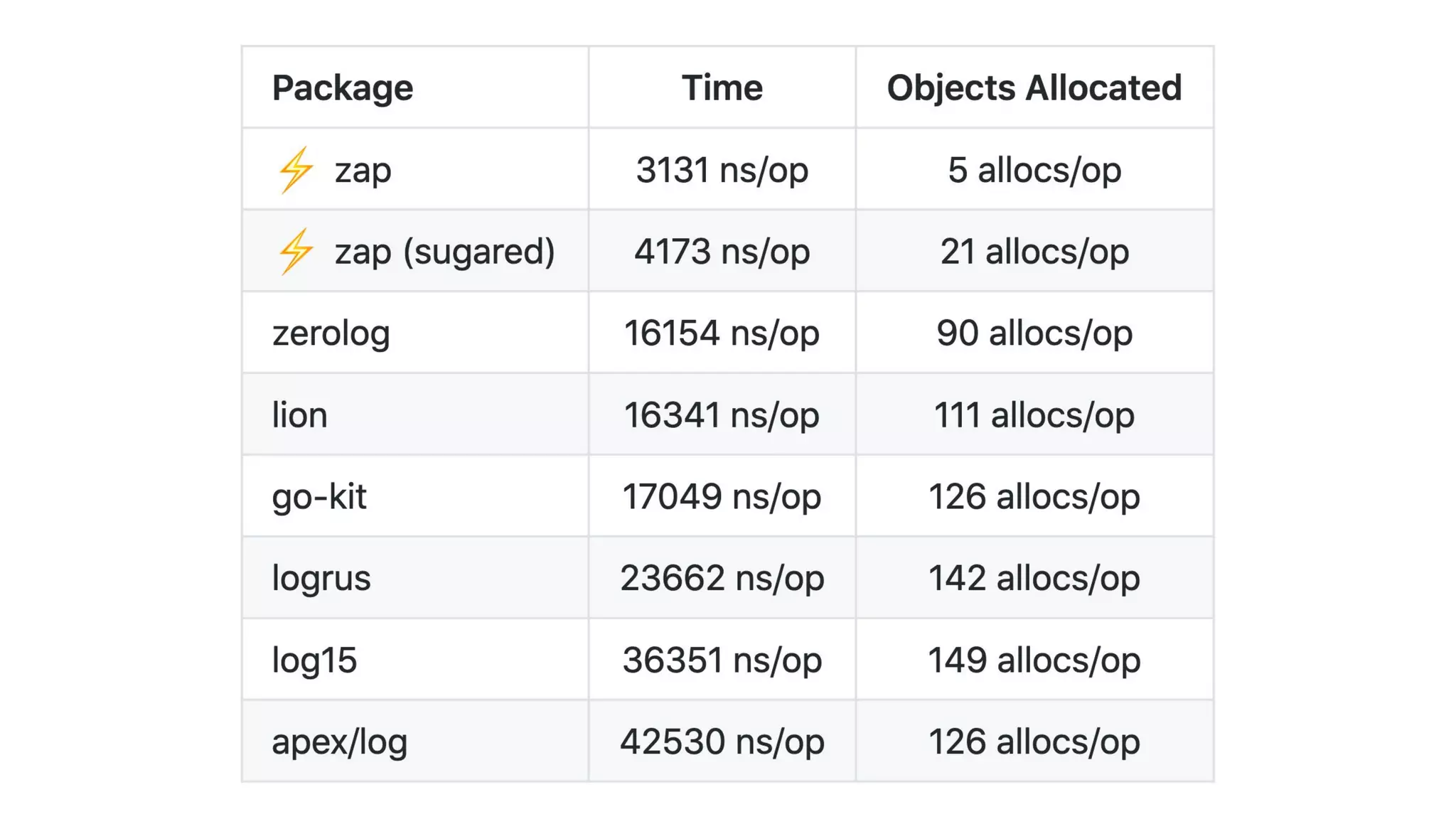1456x819 pixels.
Task: Click the Time column header
Action: pos(722,88)
